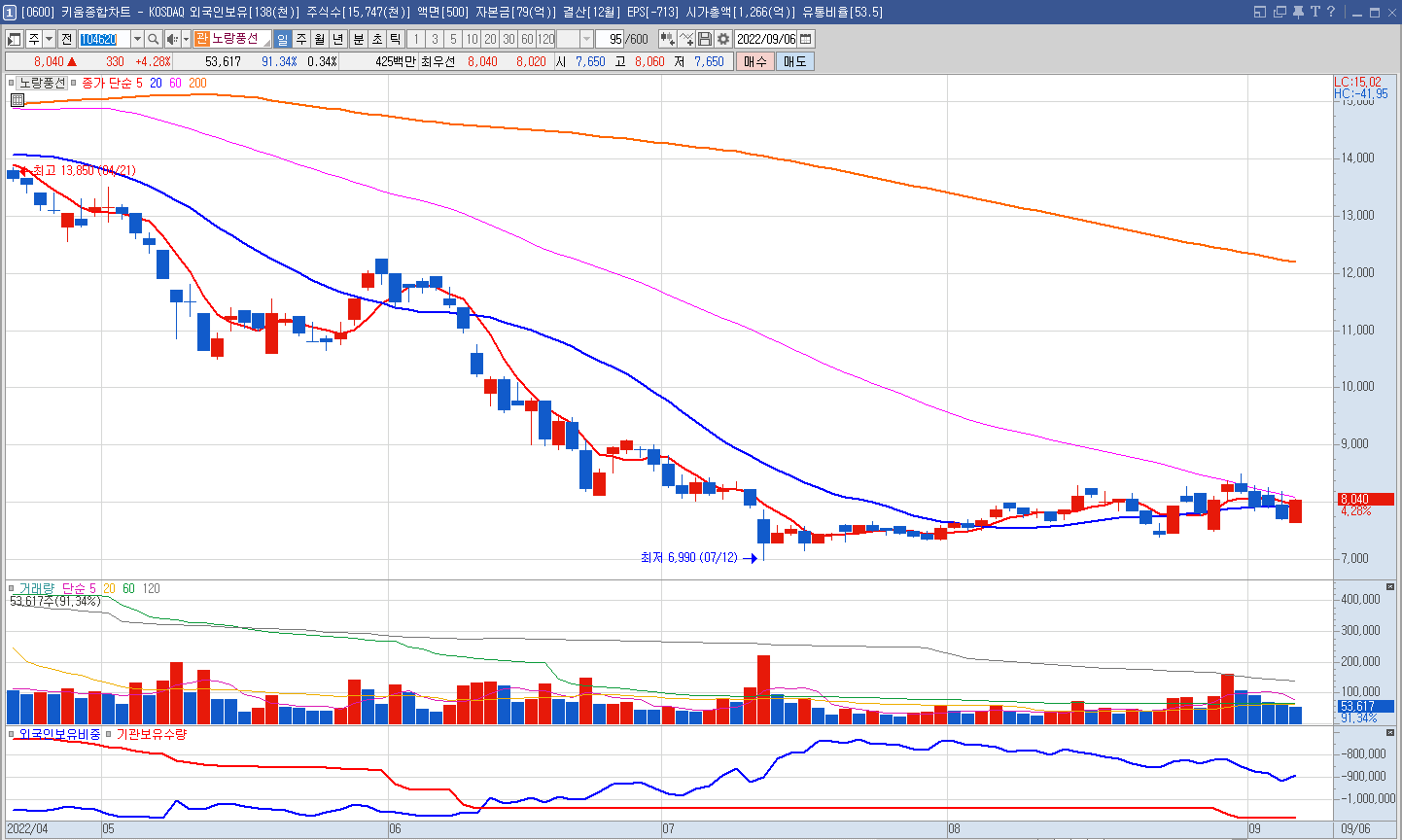The width and height of the screenshot is (1402, 840).
Task: Click the duplicate window icon in title bar
Action: [x=1279, y=12]
